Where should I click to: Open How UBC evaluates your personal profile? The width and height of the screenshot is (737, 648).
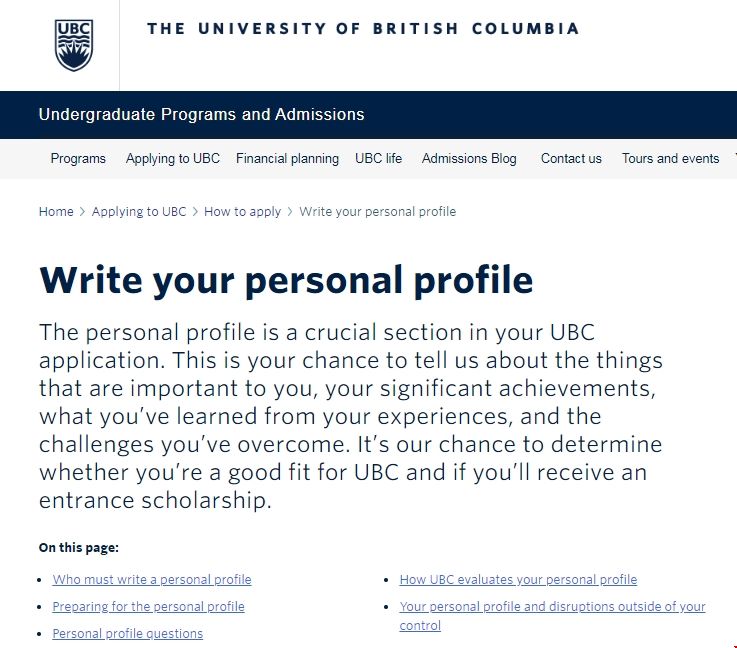[x=518, y=579]
